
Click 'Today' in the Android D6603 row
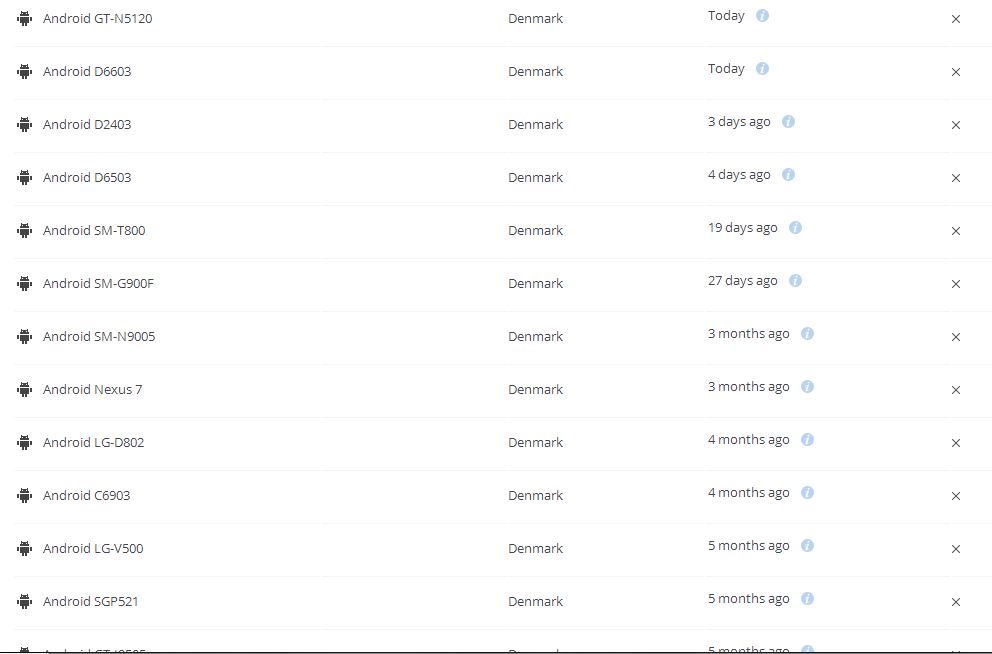[x=726, y=68]
